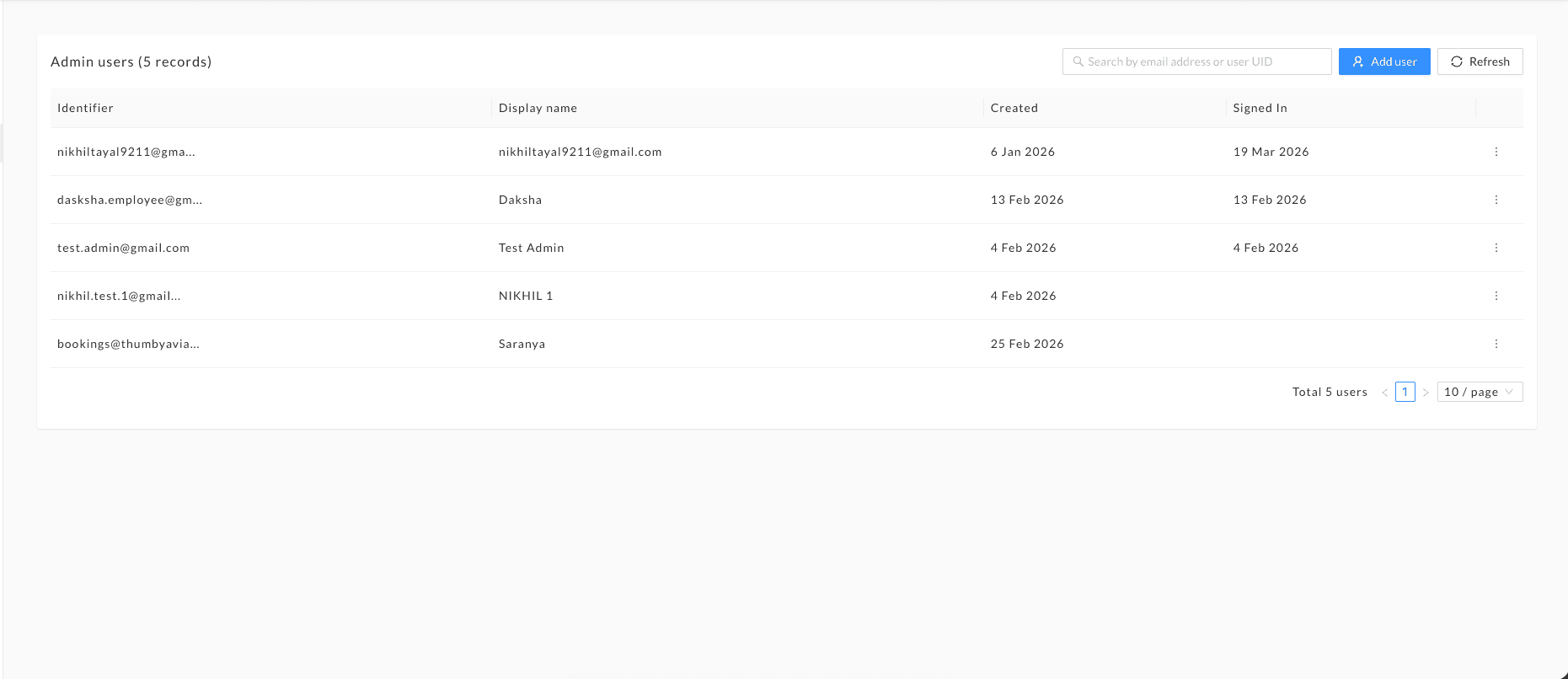Click Test Admin's signed in date 4 Feb 2026
The image size is (1568, 679).
point(1266,248)
